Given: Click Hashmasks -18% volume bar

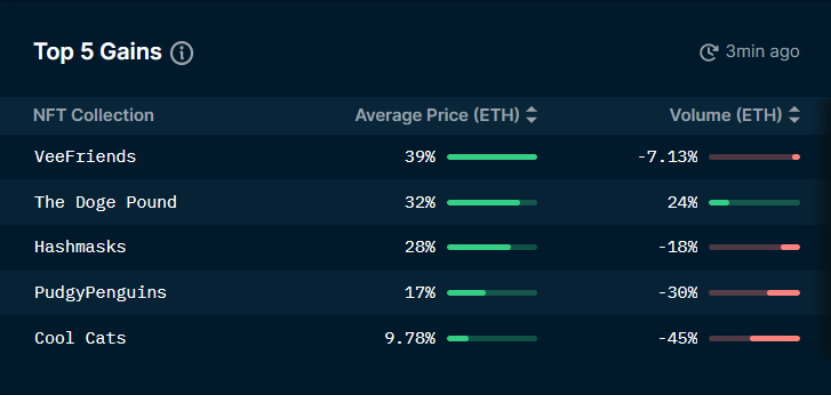Looking at the screenshot, I should [x=754, y=248].
